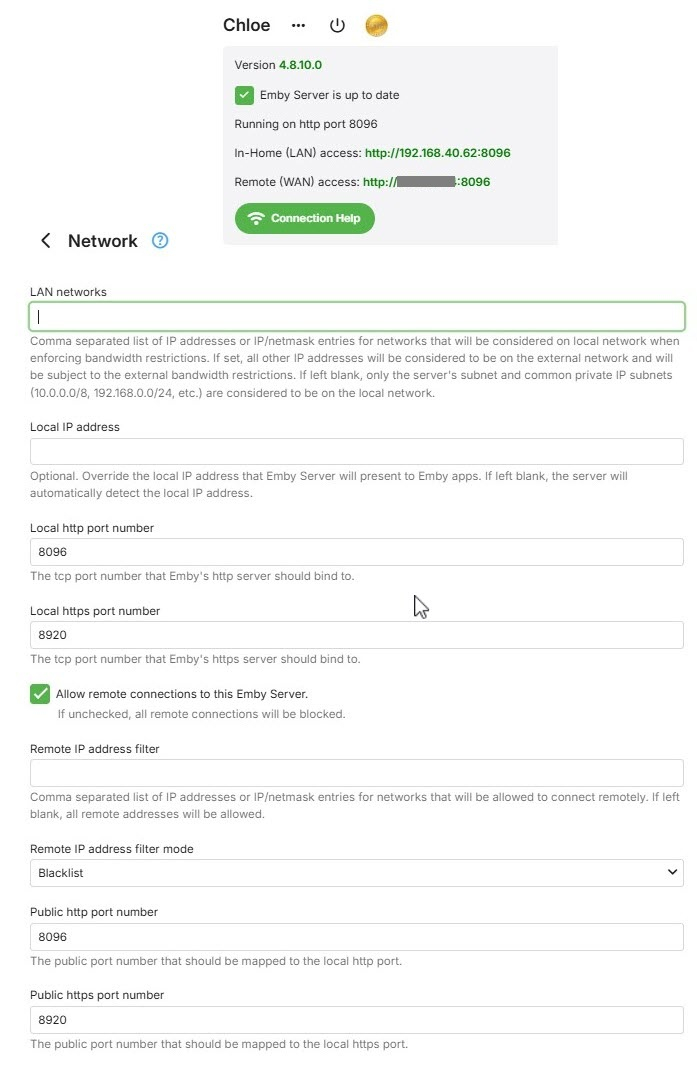Click the Public http port number field
The image size is (697, 1068).
coord(356,937)
